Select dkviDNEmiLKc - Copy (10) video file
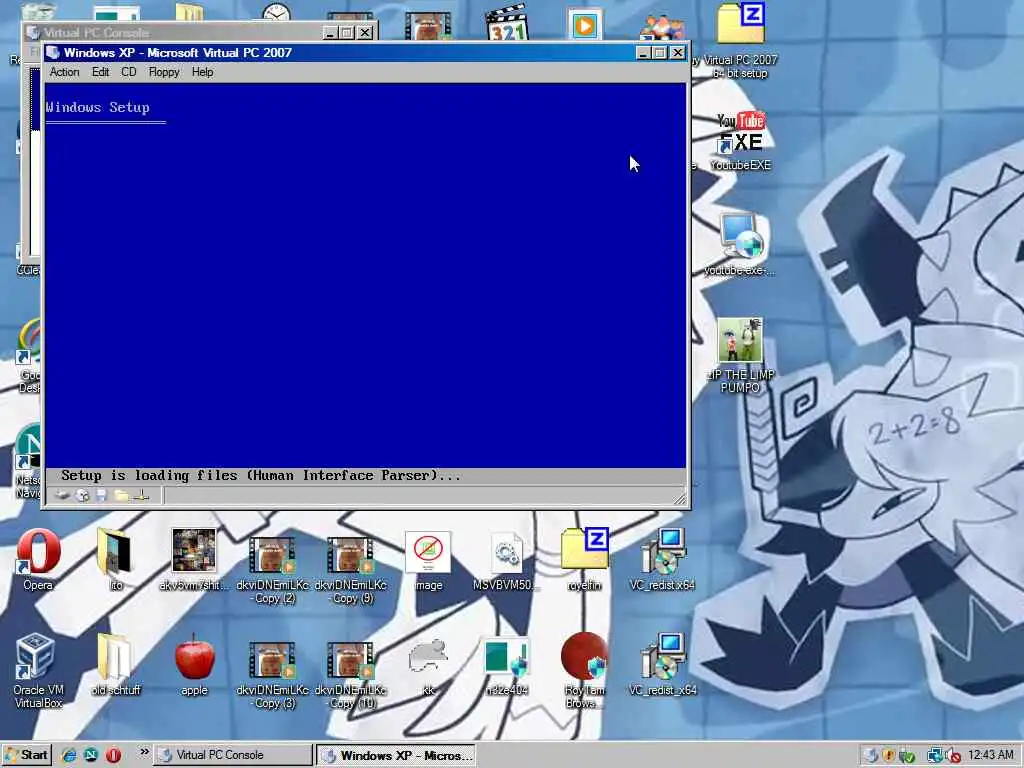Viewport: 1024px width, 768px height. (351, 673)
